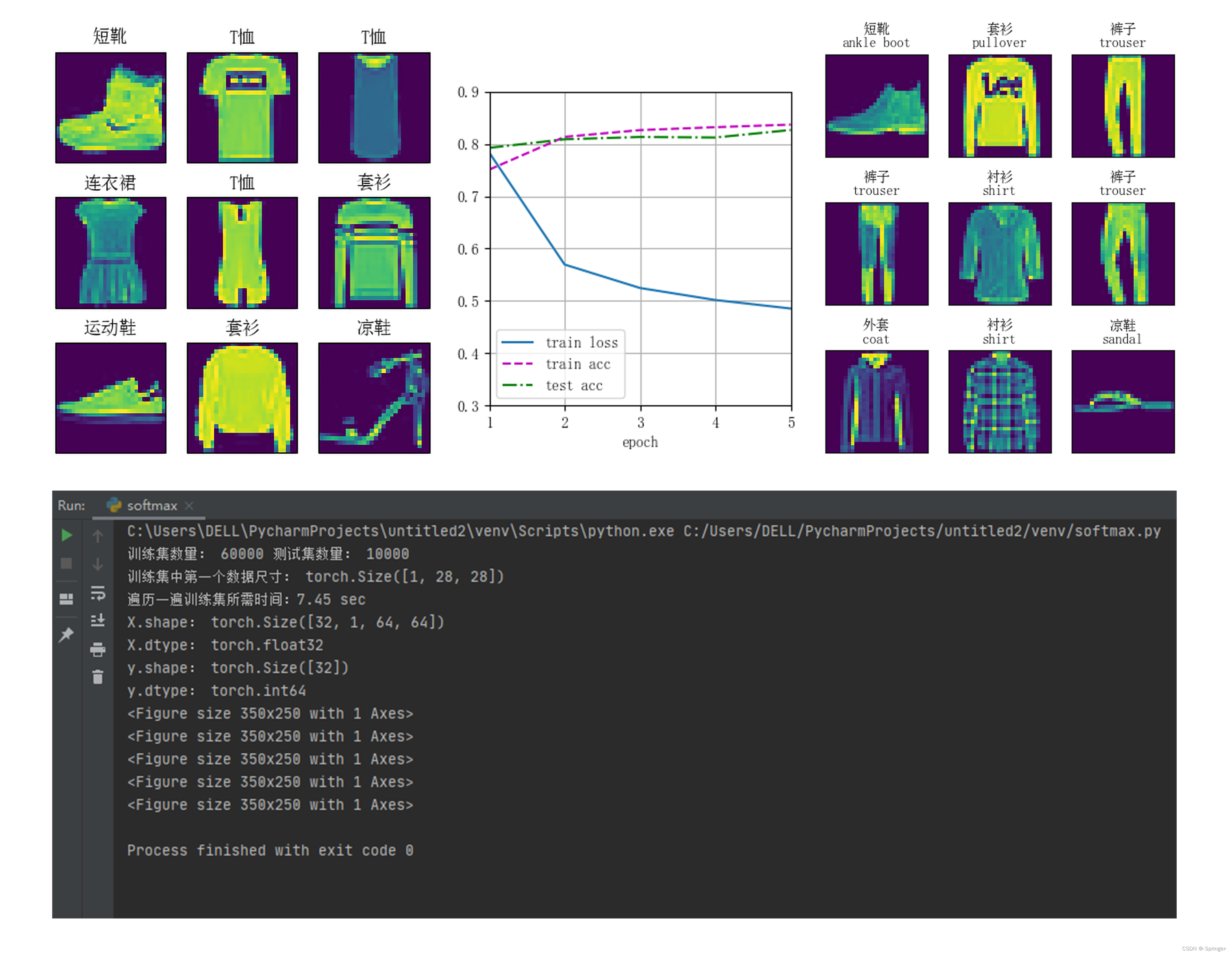Viewport: 1232px width, 955px height.
Task: Click the Python logo on softmax tab
Action: [114, 505]
